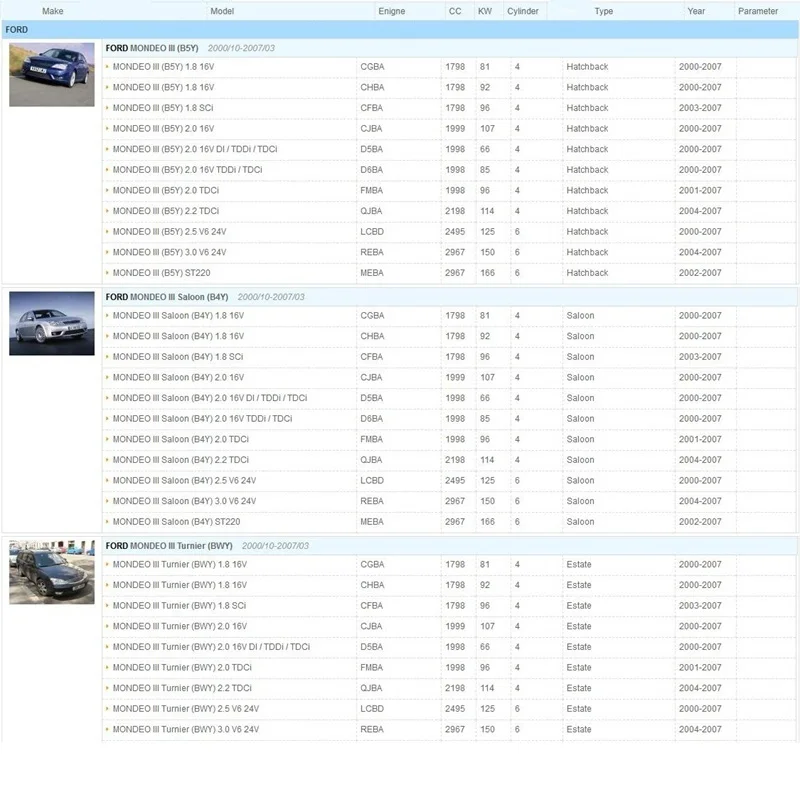800x800 pixels.
Task: Click MONDEO III Turnier (BWY) 2.0 16V row
Action: (449, 627)
